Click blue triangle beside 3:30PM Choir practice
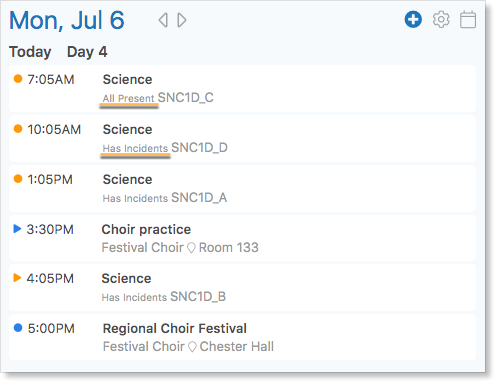Viewport: 496px width, 383px height. pyautogui.click(x=17, y=229)
